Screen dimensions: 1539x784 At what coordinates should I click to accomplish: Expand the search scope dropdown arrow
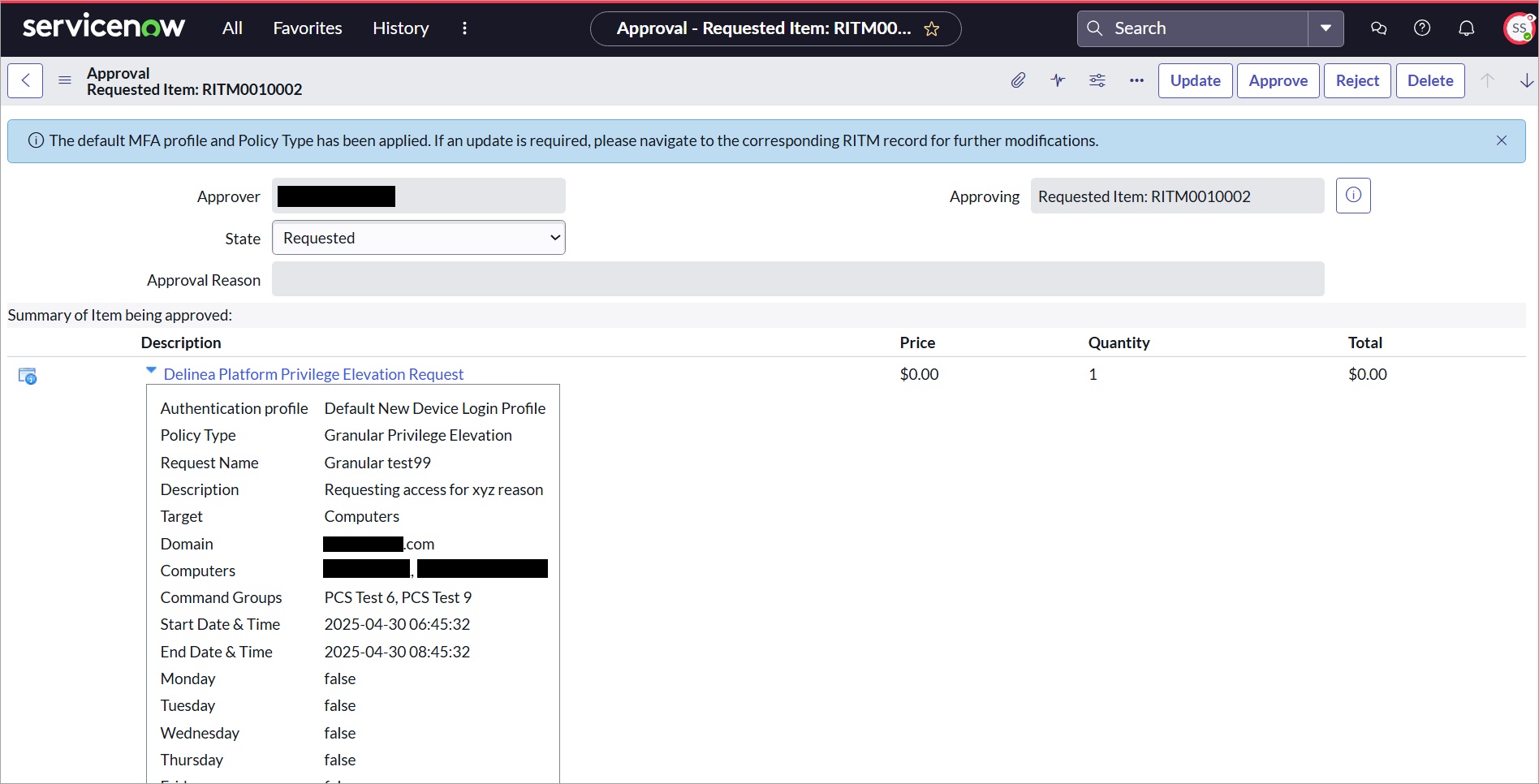1326,28
